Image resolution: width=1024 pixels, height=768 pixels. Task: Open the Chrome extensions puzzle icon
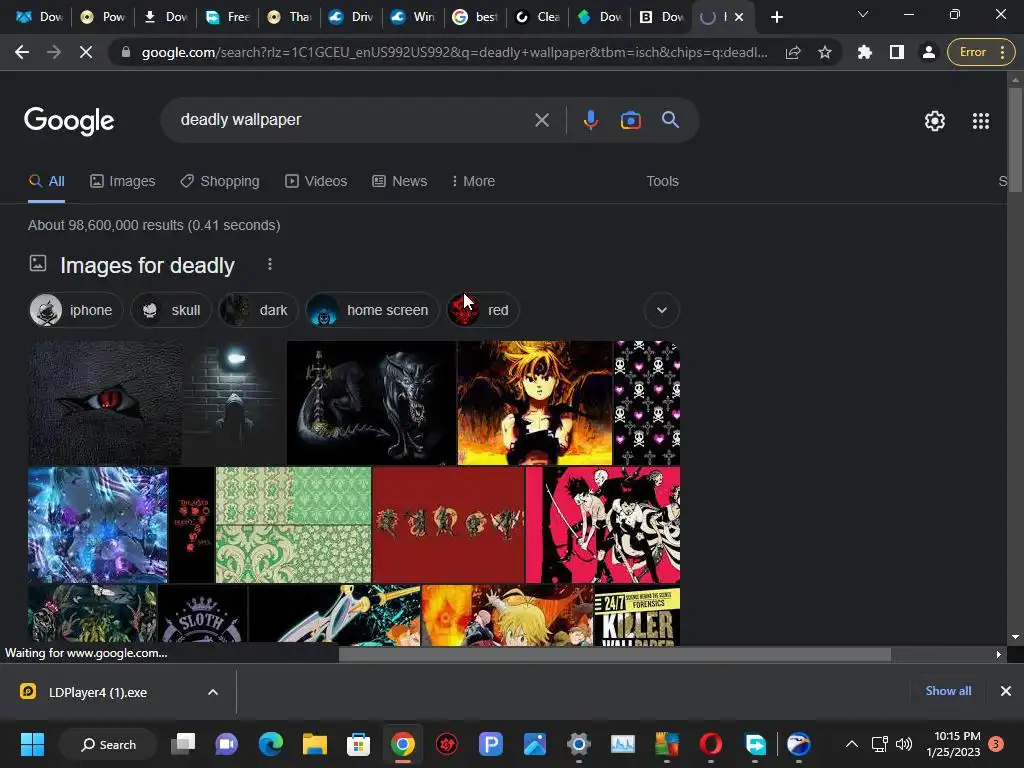[865, 52]
